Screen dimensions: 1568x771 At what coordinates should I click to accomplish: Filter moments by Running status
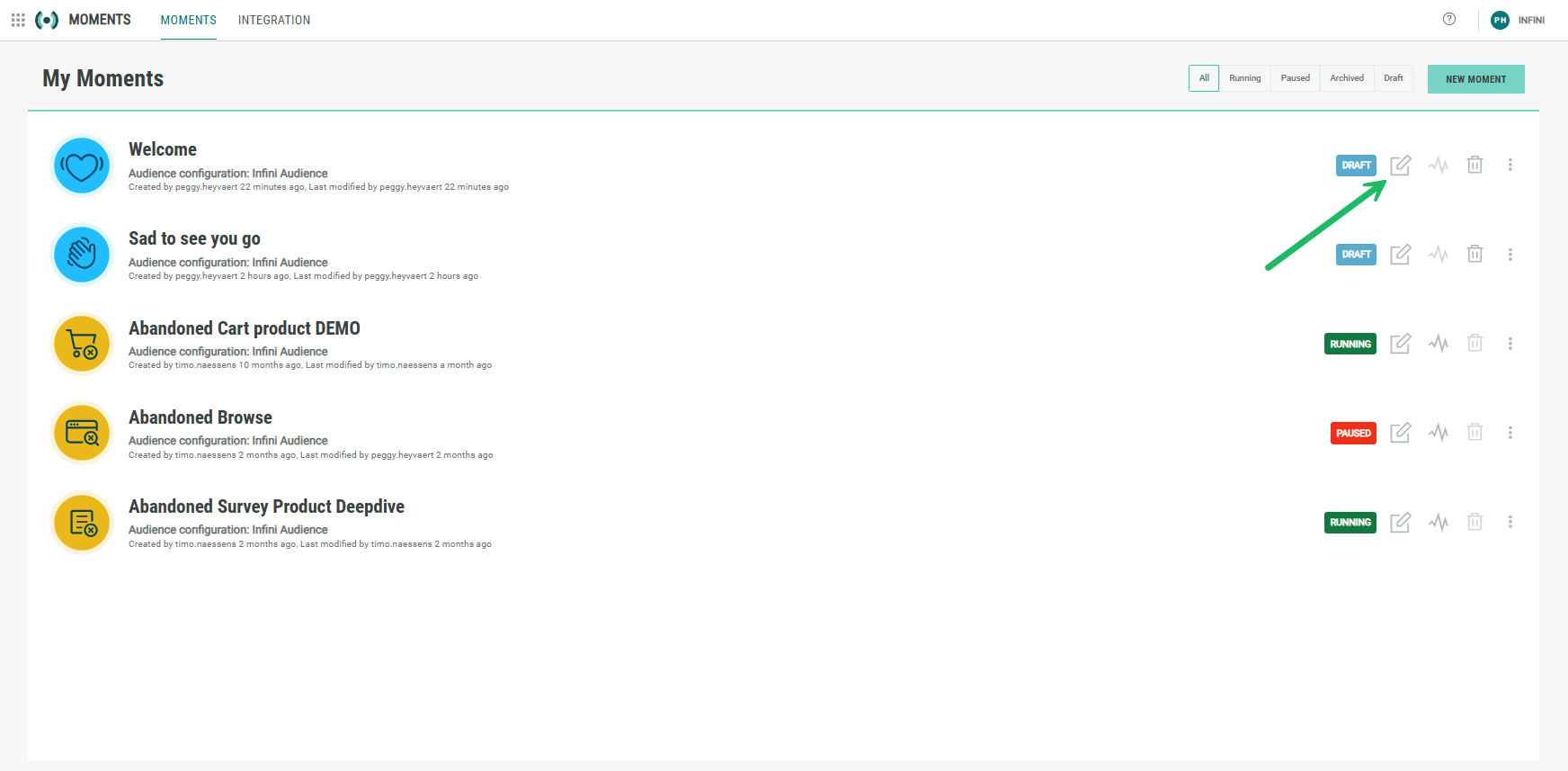pos(1244,78)
